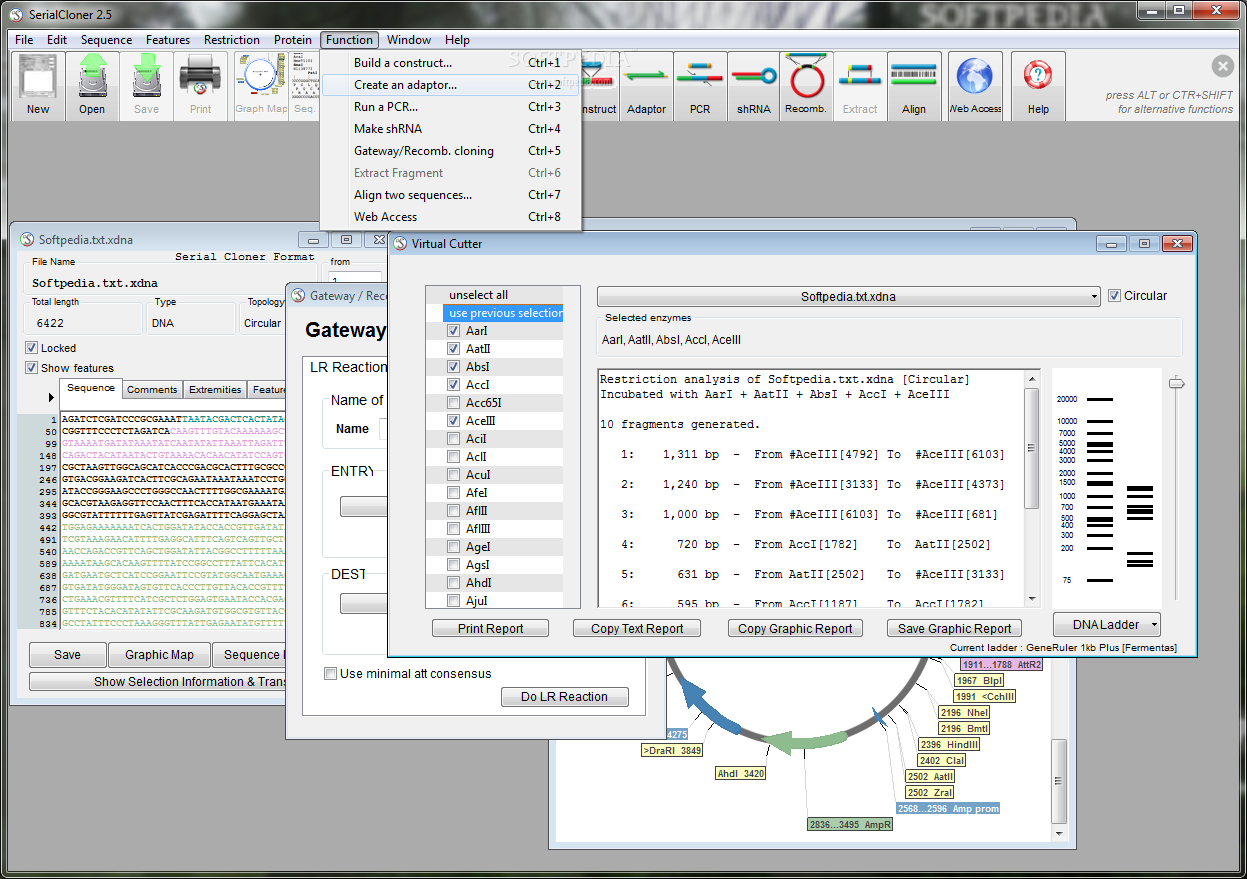Click the AmpR 2836...3495 feature label
This screenshot has width=1247, height=879.
tap(850, 825)
